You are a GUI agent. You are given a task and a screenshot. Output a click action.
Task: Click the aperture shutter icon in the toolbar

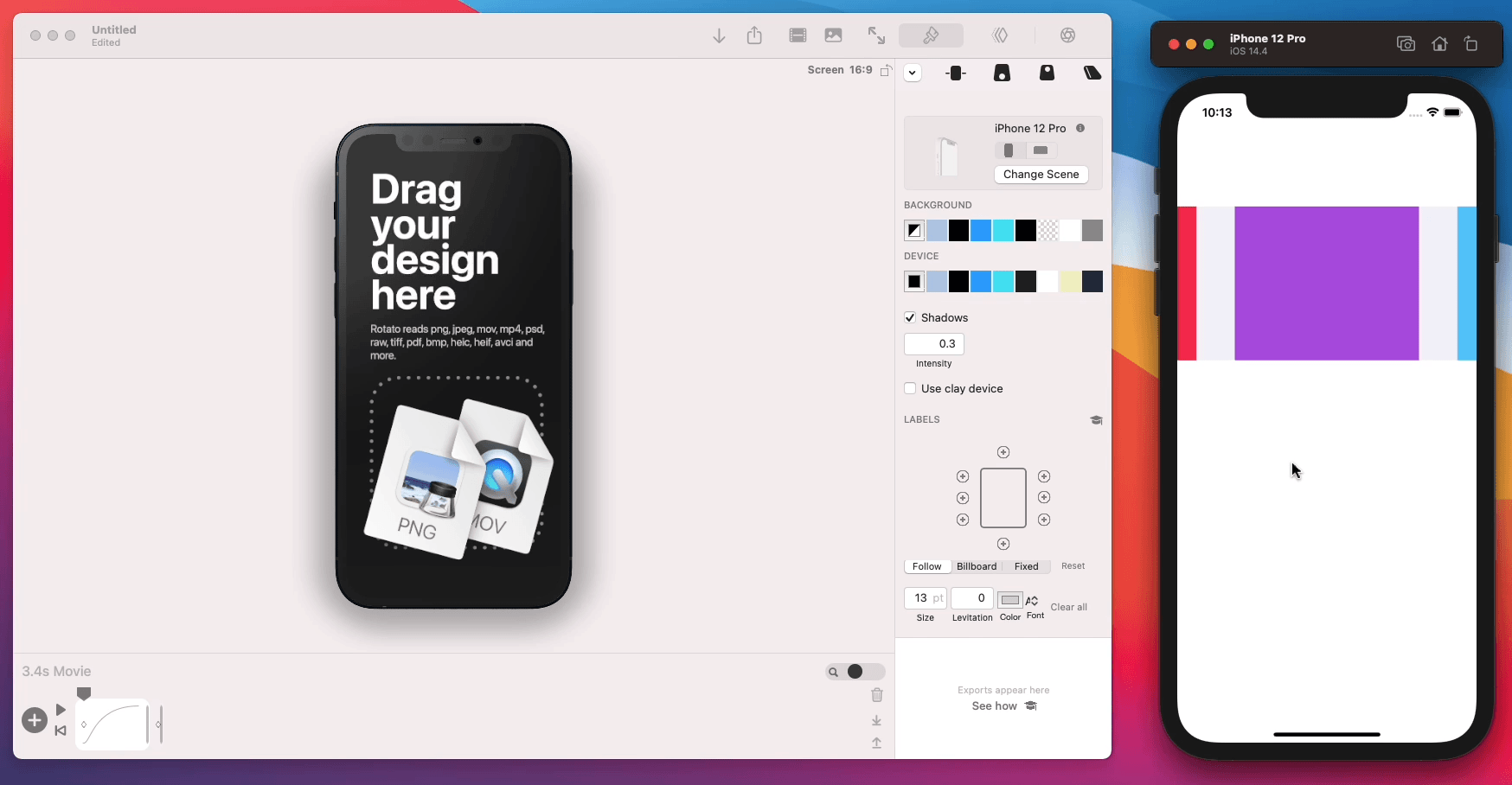(1068, 35)
